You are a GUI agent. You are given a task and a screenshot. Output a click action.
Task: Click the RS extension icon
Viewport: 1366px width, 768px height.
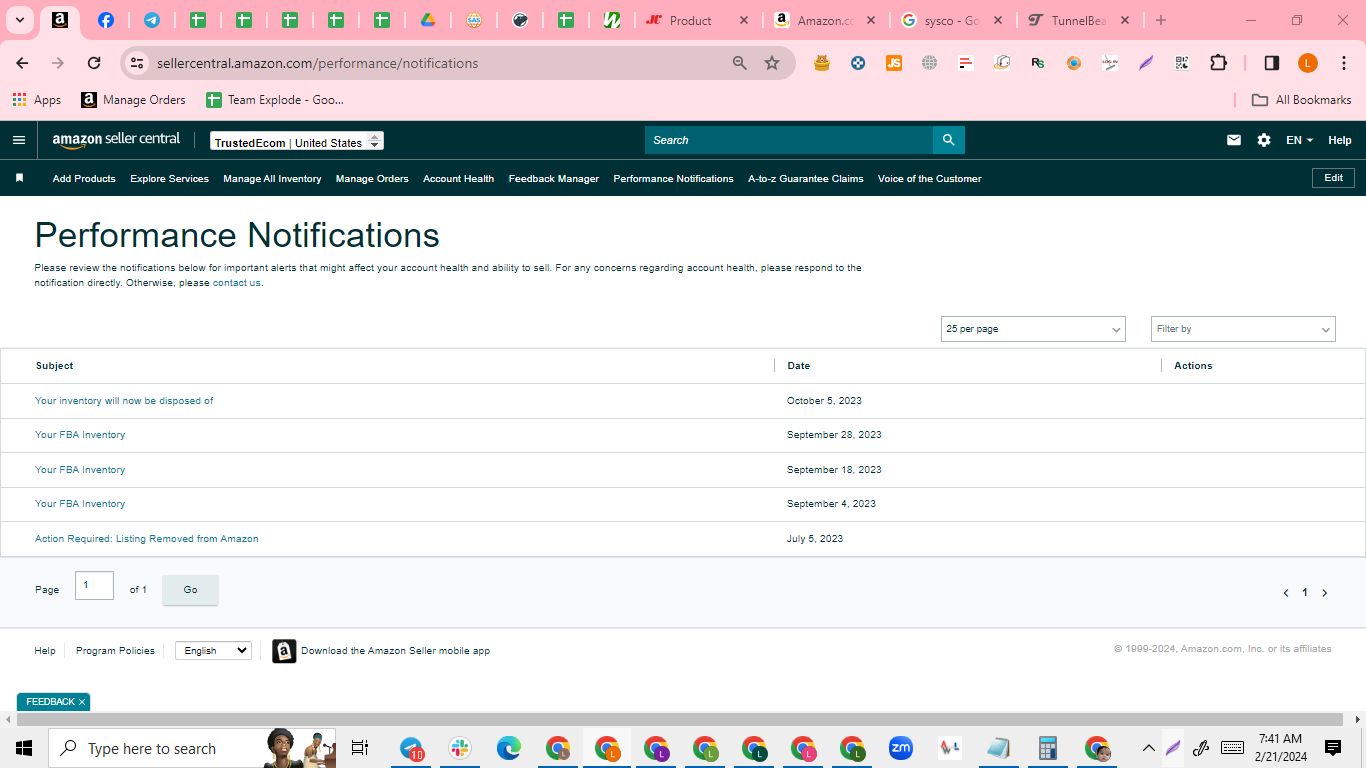pyautogui.click(x=1038, y=63)
